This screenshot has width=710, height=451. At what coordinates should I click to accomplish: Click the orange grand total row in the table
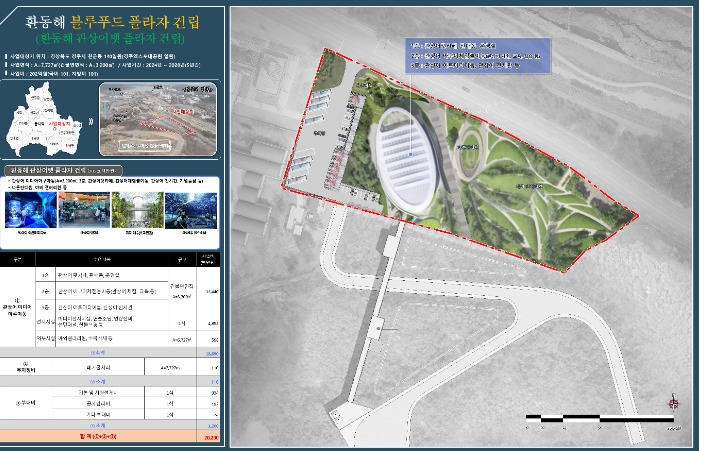point(111,437)
